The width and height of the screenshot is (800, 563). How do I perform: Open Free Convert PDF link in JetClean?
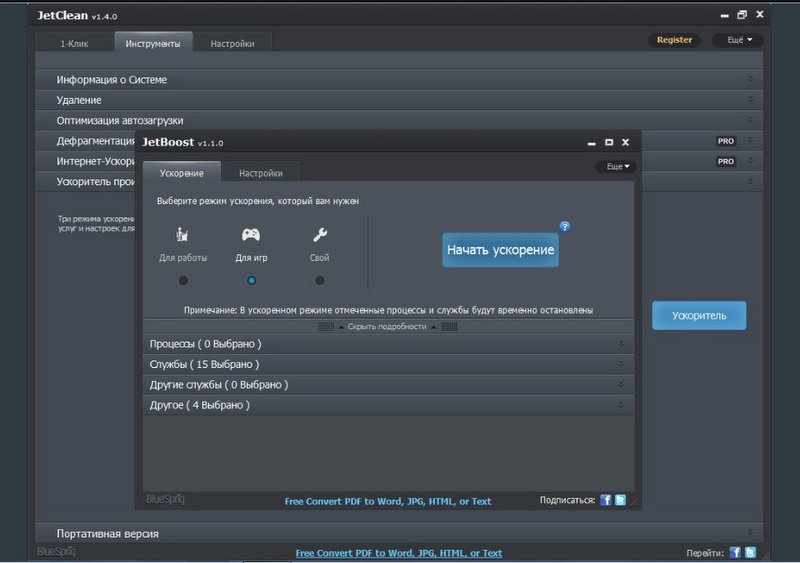pyautogui.click(x=398, y=553)
